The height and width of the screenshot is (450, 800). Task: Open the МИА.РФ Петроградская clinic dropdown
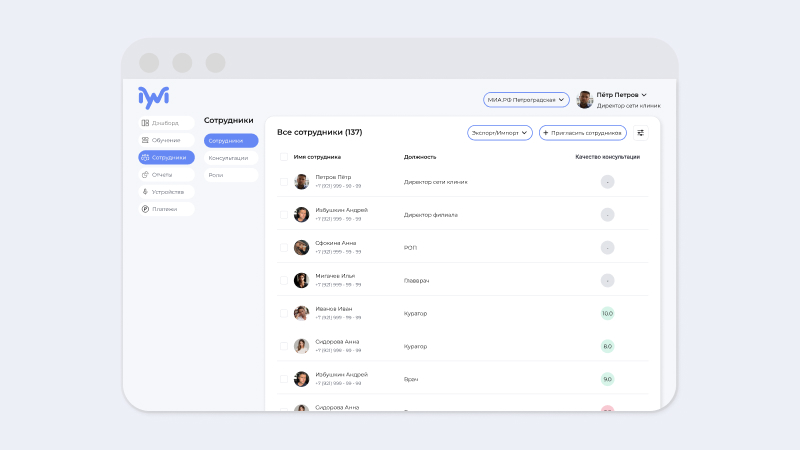tap(526, 99)
